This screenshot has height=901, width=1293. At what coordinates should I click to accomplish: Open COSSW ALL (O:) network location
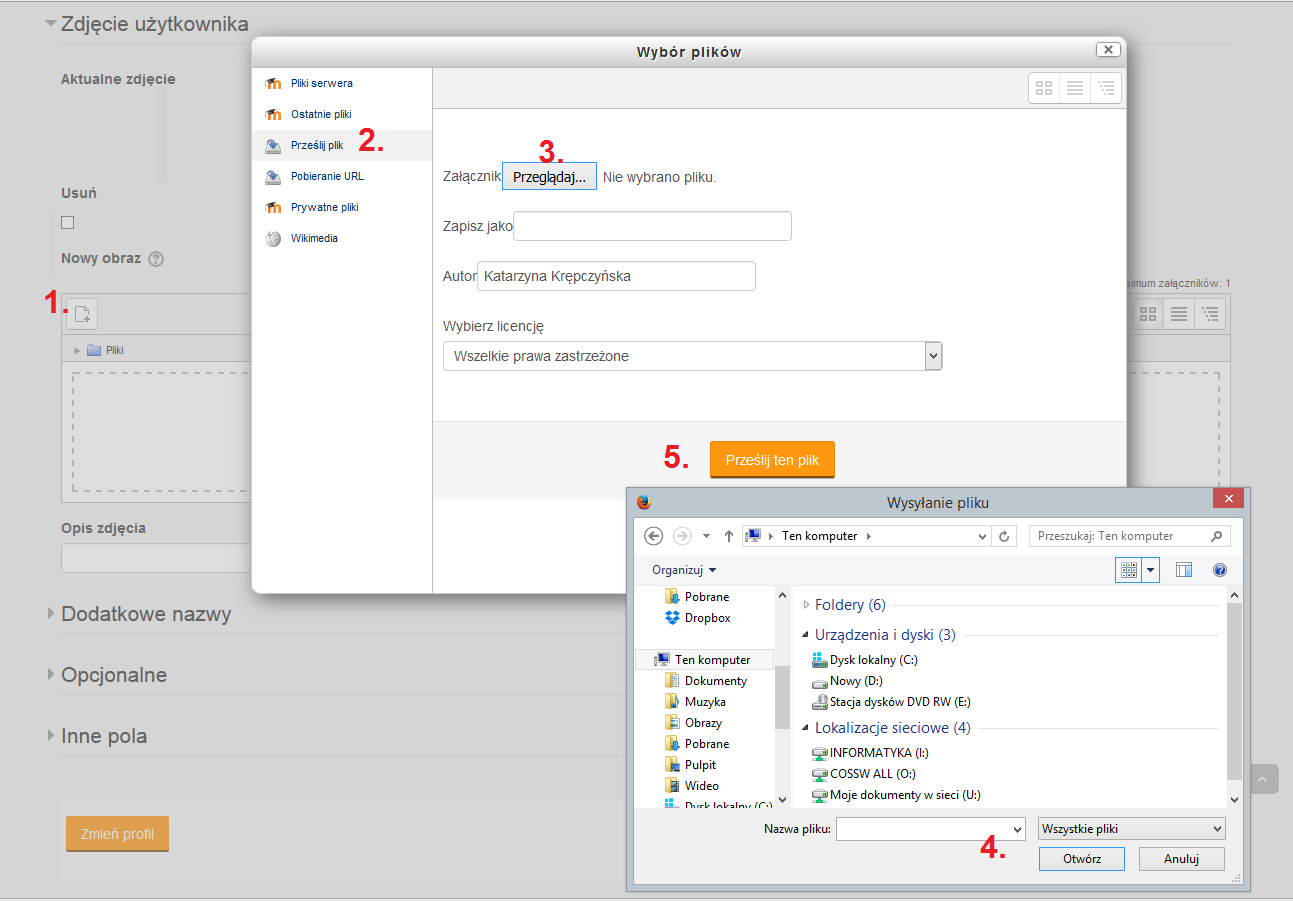[x=864, y=774]
